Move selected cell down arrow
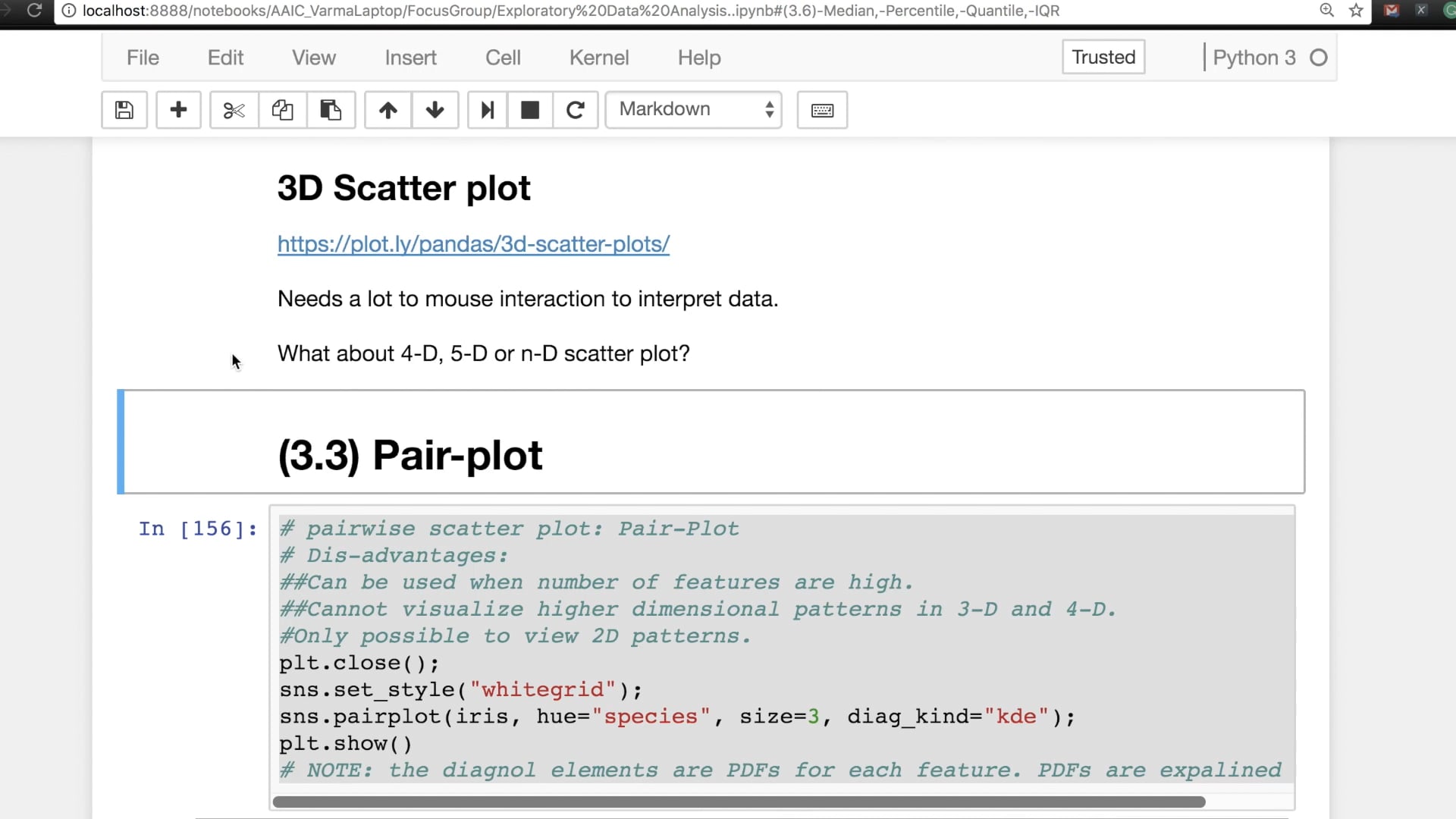The image size is (1456, 819). pos(435,110)
